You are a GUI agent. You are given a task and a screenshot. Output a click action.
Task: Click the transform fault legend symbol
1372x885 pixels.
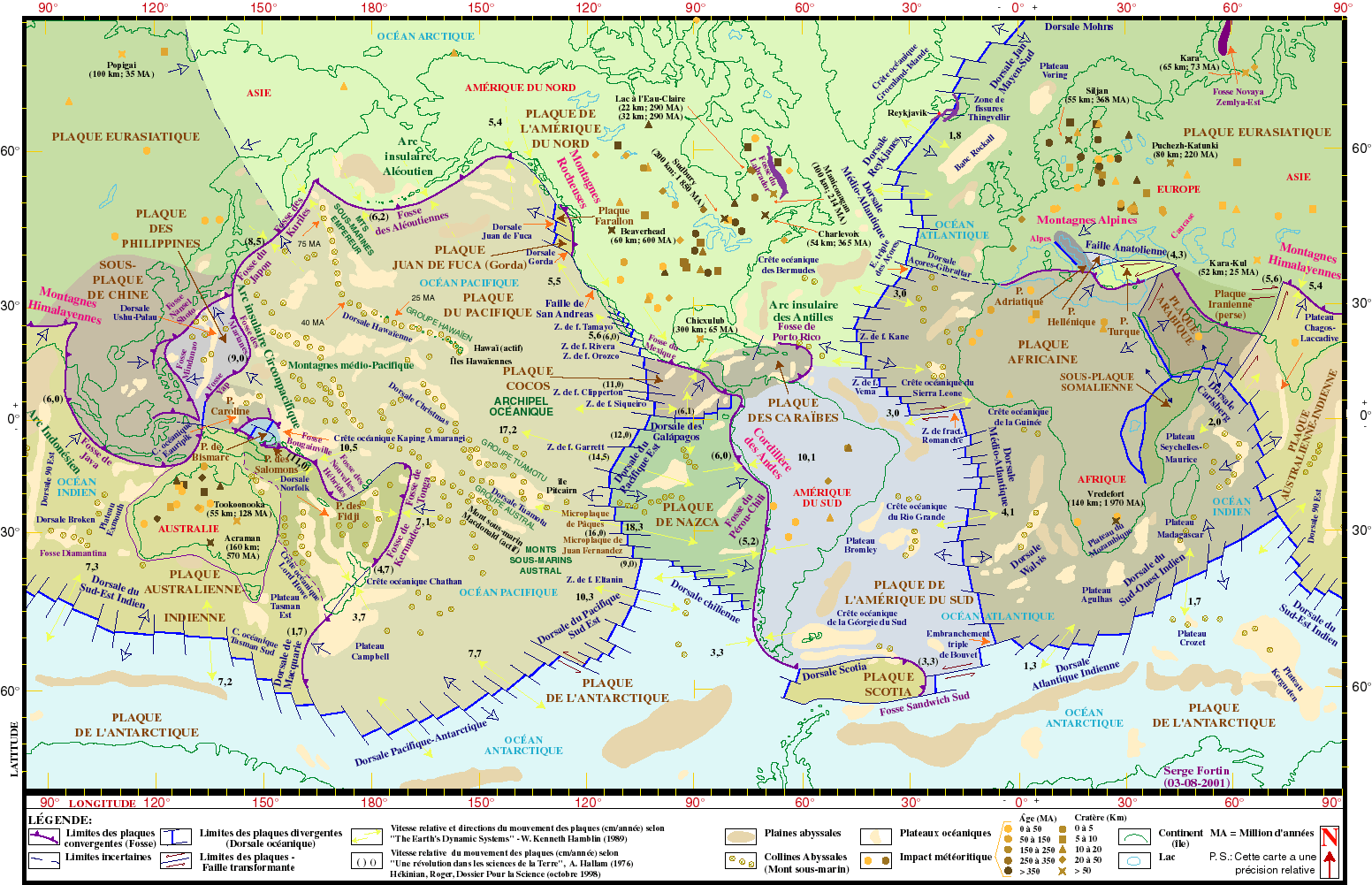[x=178, y=858]
